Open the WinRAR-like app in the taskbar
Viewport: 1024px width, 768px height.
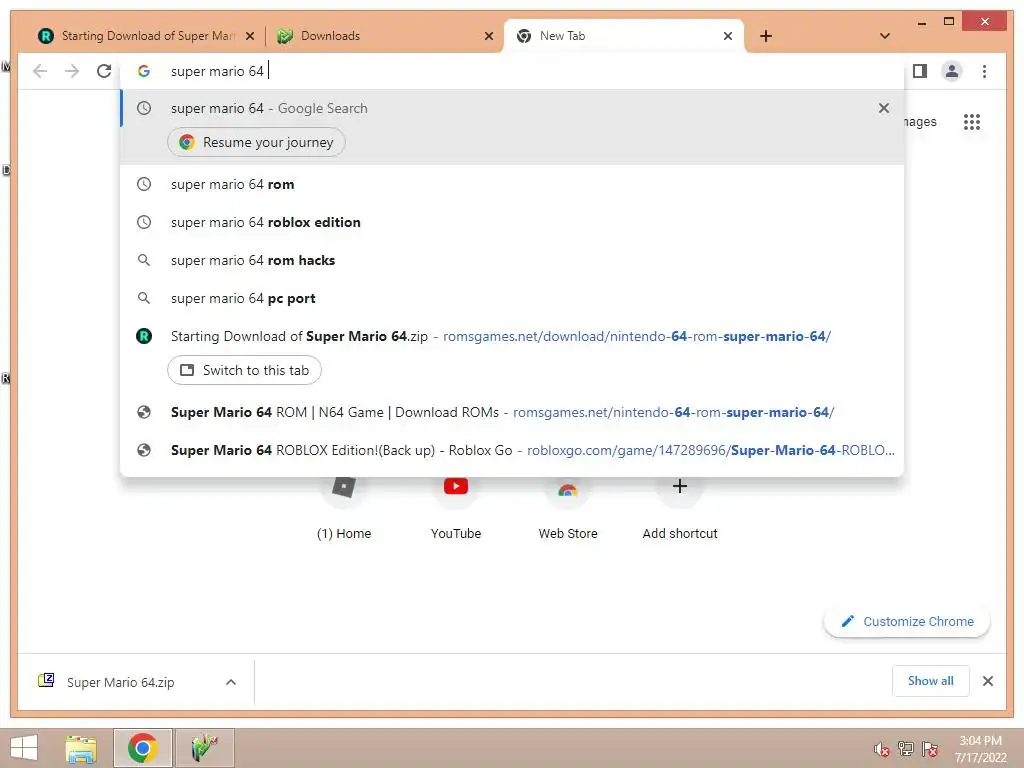click(204, 748)
